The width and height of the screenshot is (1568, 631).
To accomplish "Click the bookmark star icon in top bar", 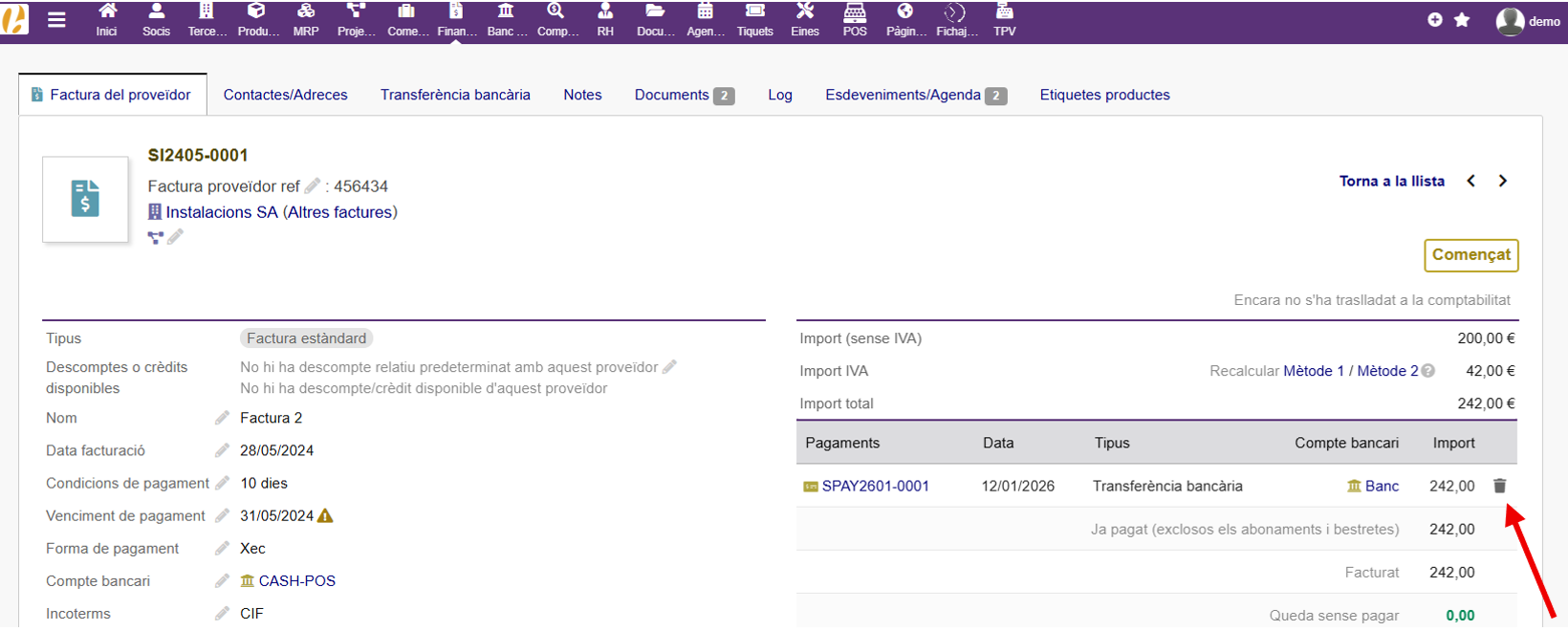I will click(x=1462, y=20).
